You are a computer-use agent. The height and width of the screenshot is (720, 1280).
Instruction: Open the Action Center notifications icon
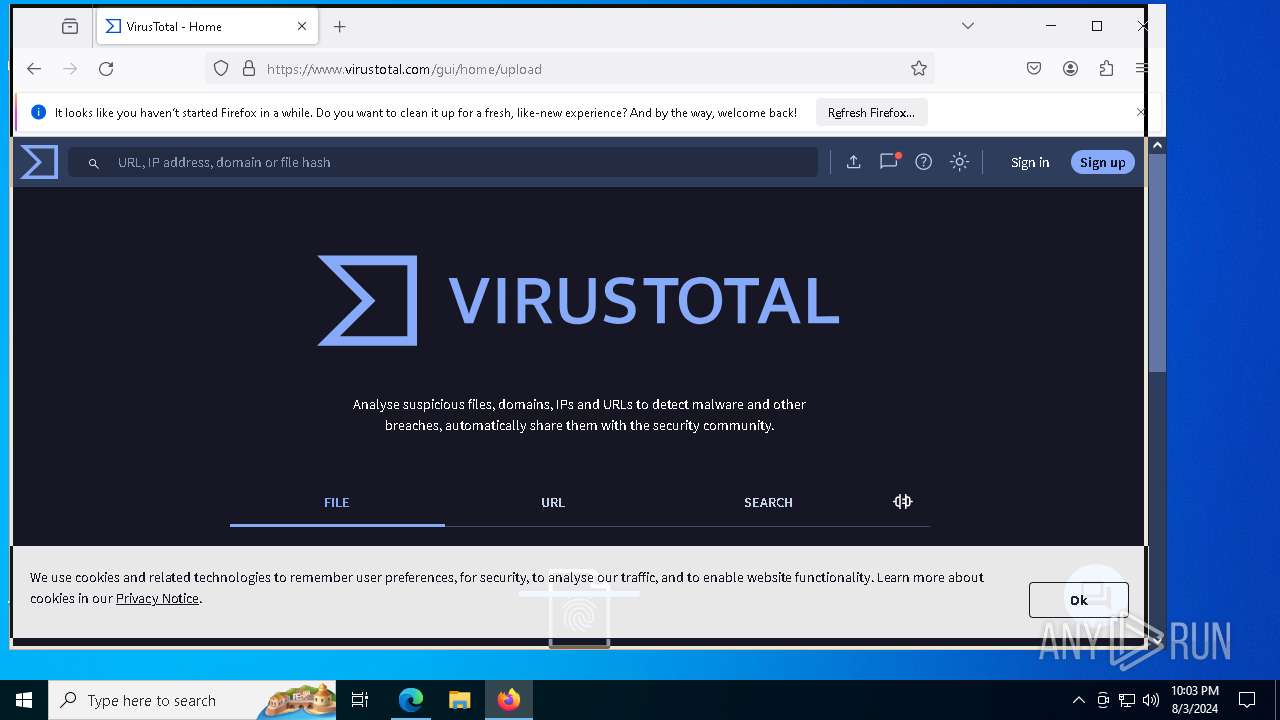1247,700
